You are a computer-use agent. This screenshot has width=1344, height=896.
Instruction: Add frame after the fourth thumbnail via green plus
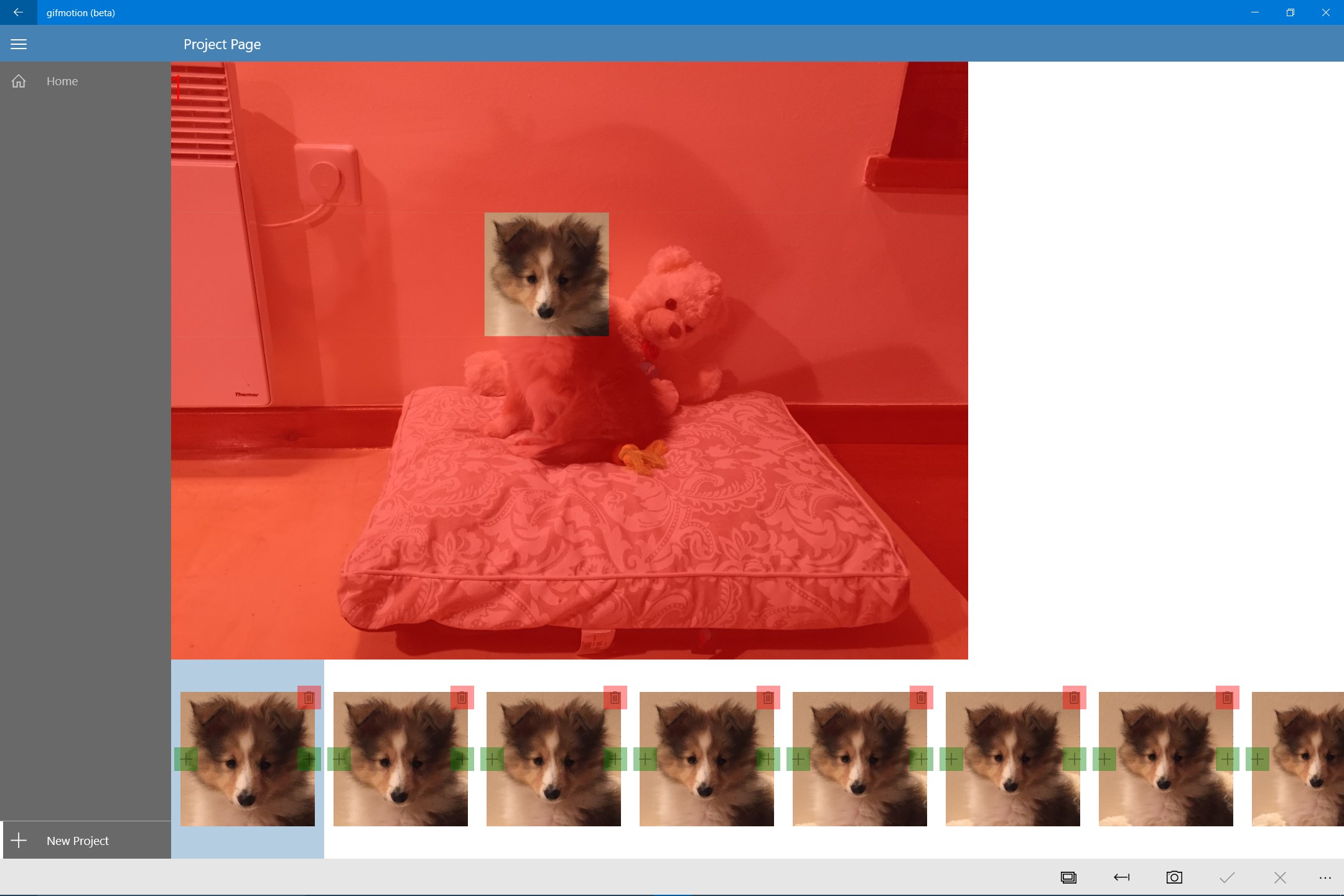point(768,759)
